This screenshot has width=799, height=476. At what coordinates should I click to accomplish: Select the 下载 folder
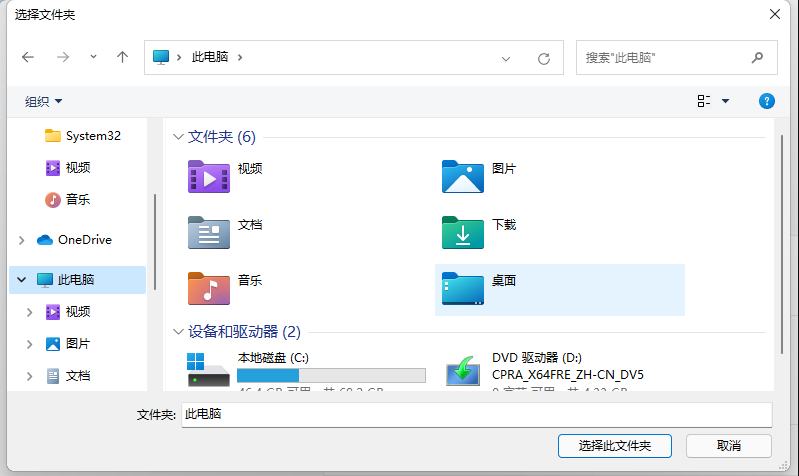(x=463, y=232)
